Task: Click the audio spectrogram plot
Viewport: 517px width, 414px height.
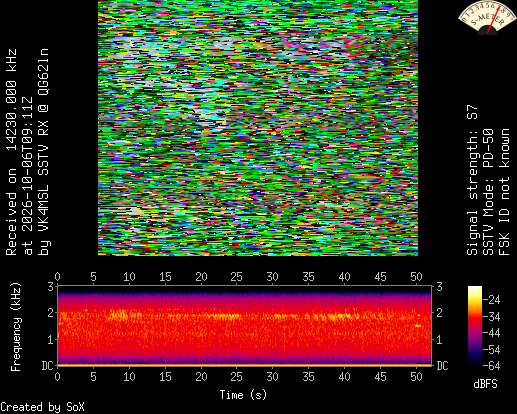Action: pos(245,325)
